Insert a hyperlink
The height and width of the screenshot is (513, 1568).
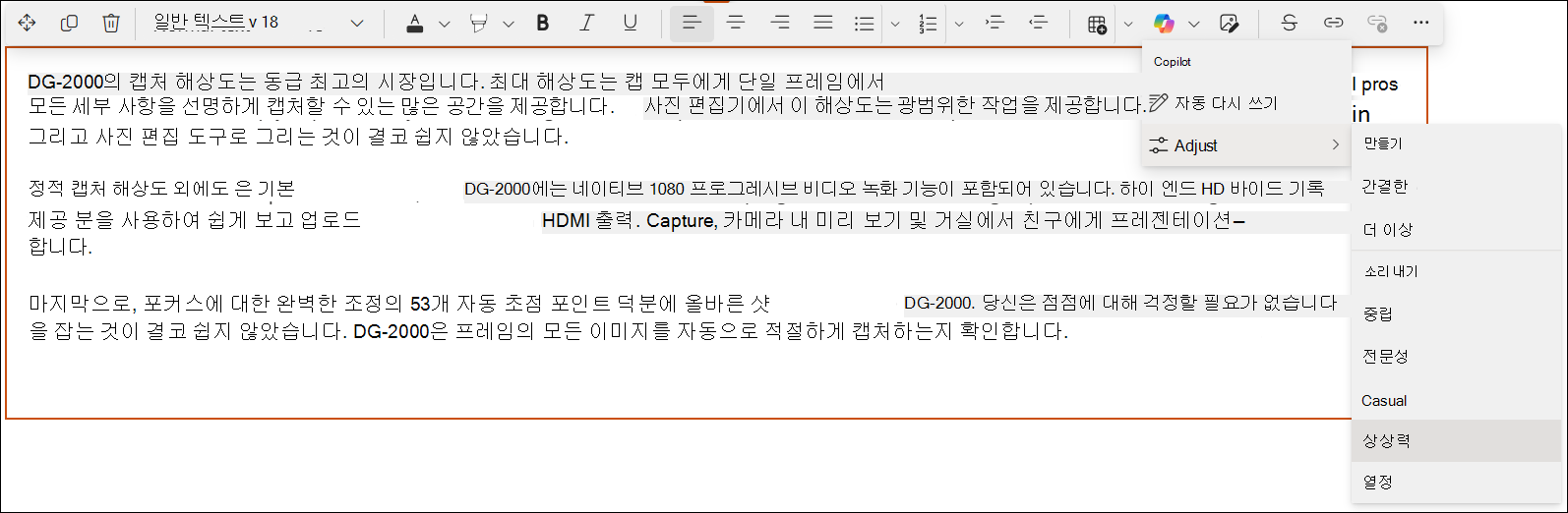point(1333,23)
